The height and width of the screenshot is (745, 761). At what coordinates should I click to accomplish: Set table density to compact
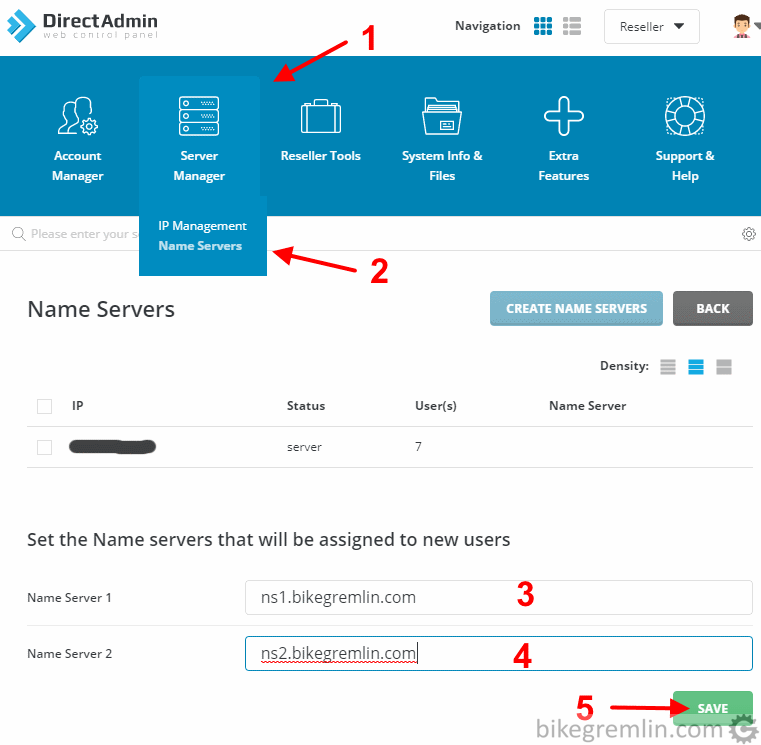coord(668,367)
